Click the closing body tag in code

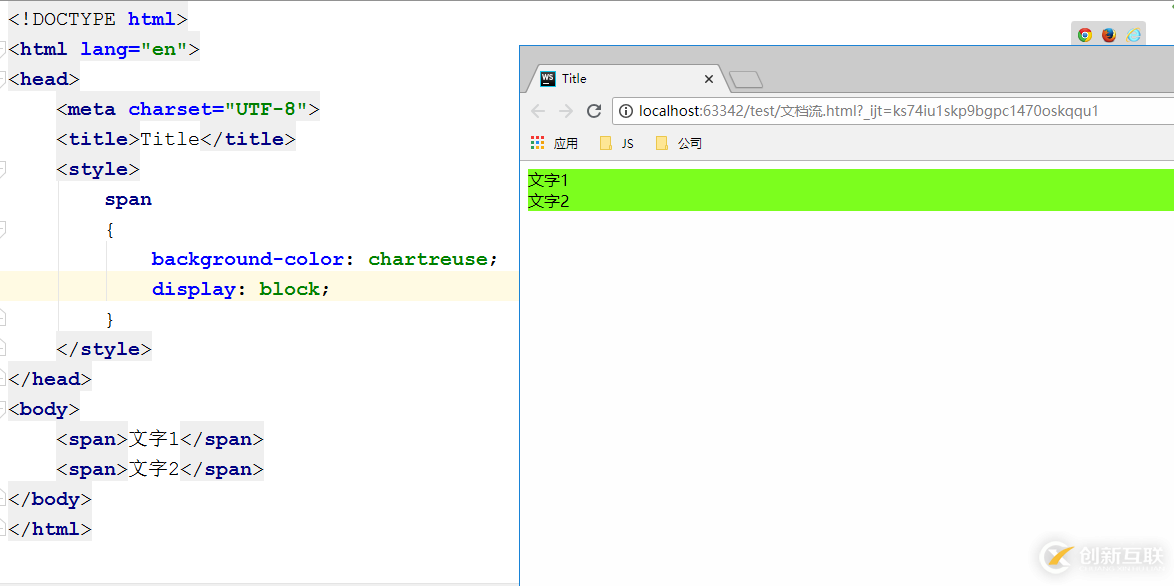tap(50, 498)
